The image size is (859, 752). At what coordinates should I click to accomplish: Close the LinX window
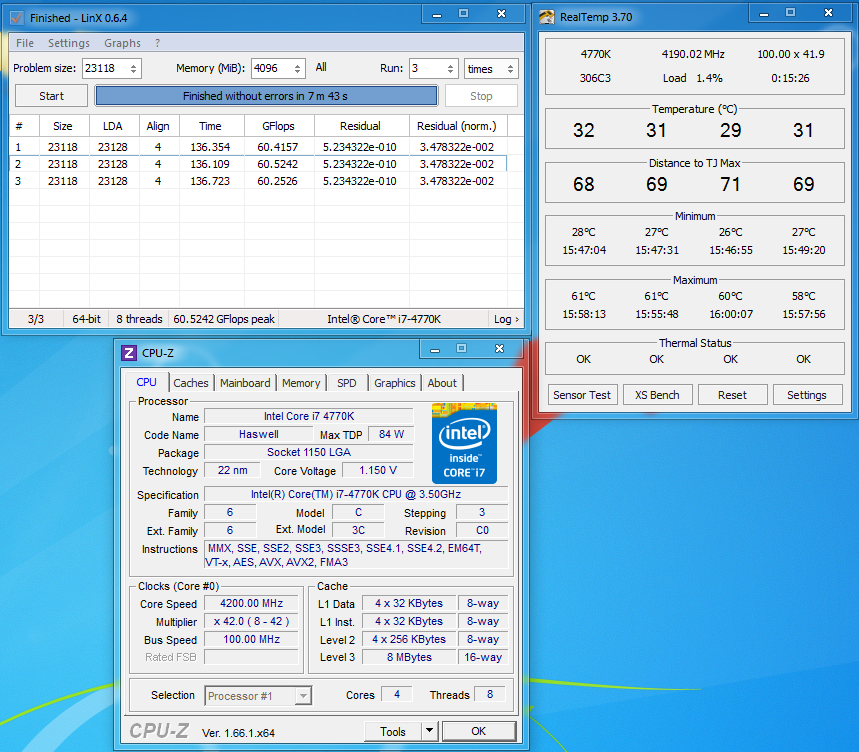pyautogui.click(x=501, y=14)
